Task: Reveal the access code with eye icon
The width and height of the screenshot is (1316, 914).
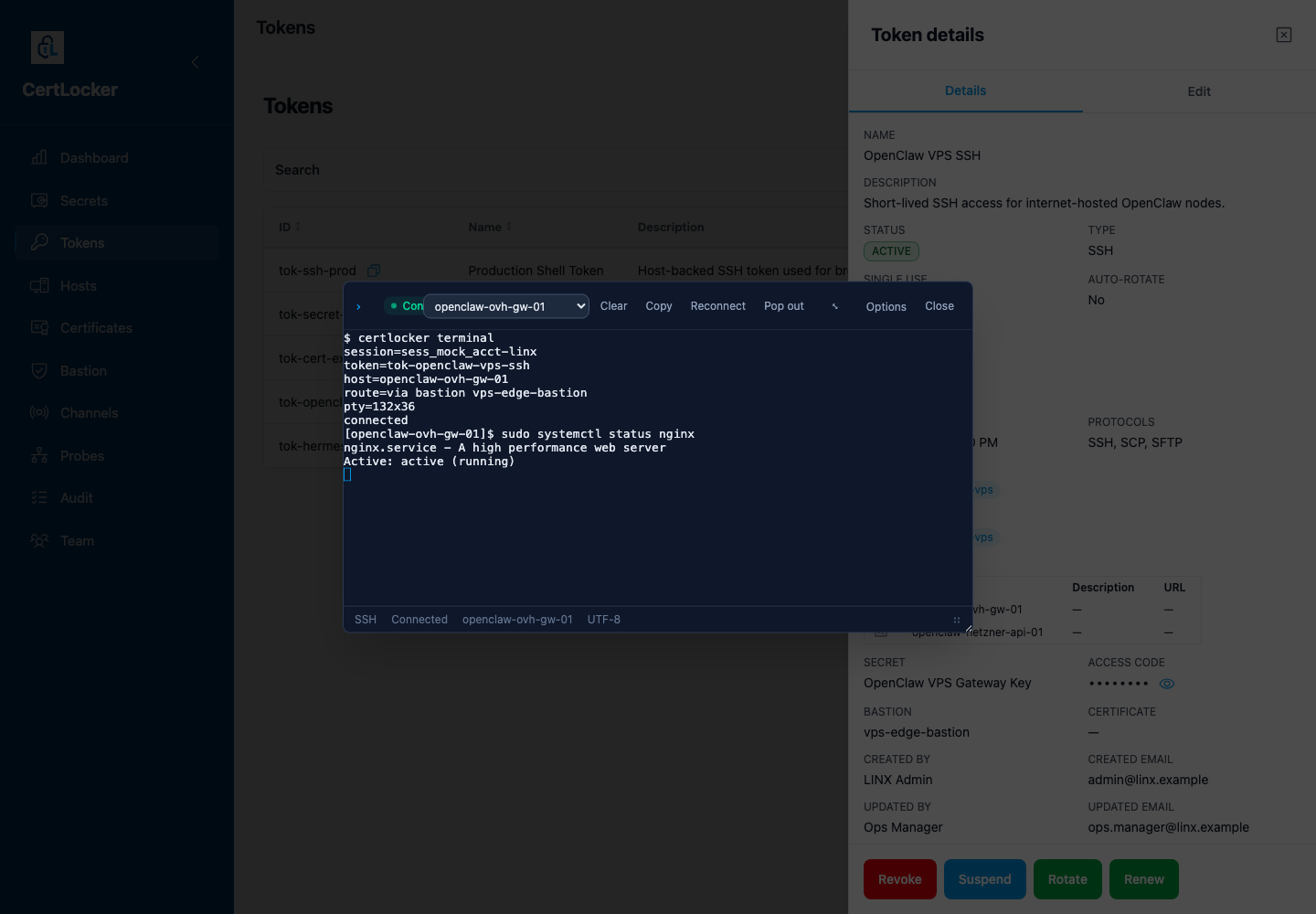Action: [1167, 684]
